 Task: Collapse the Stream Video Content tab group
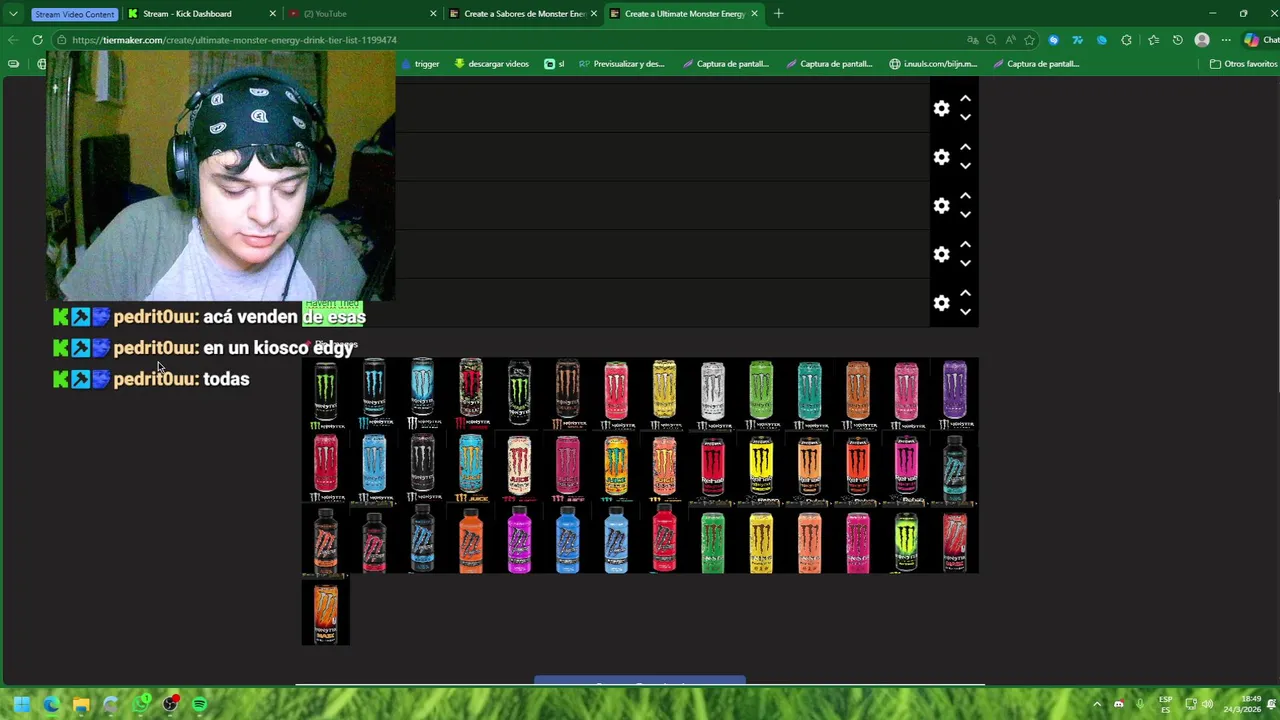pyautogui.click(x=74, y=14)
